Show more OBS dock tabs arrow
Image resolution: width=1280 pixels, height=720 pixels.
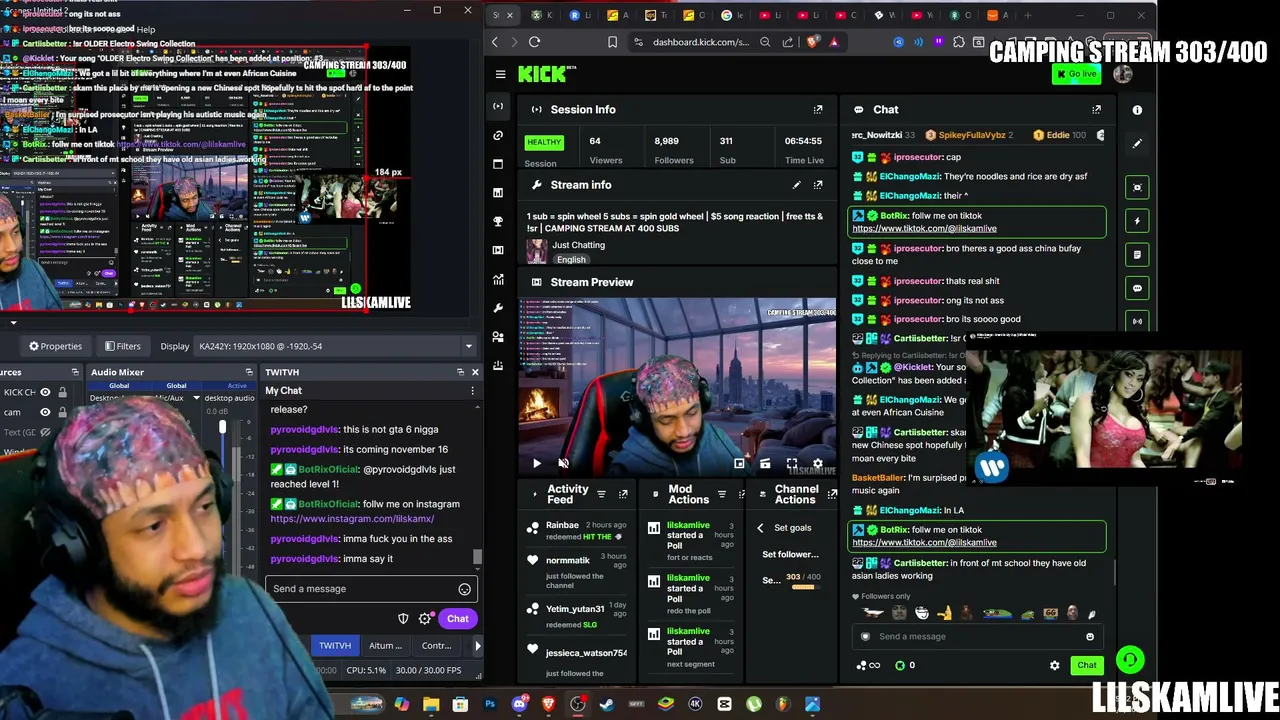tap(477, 646)
